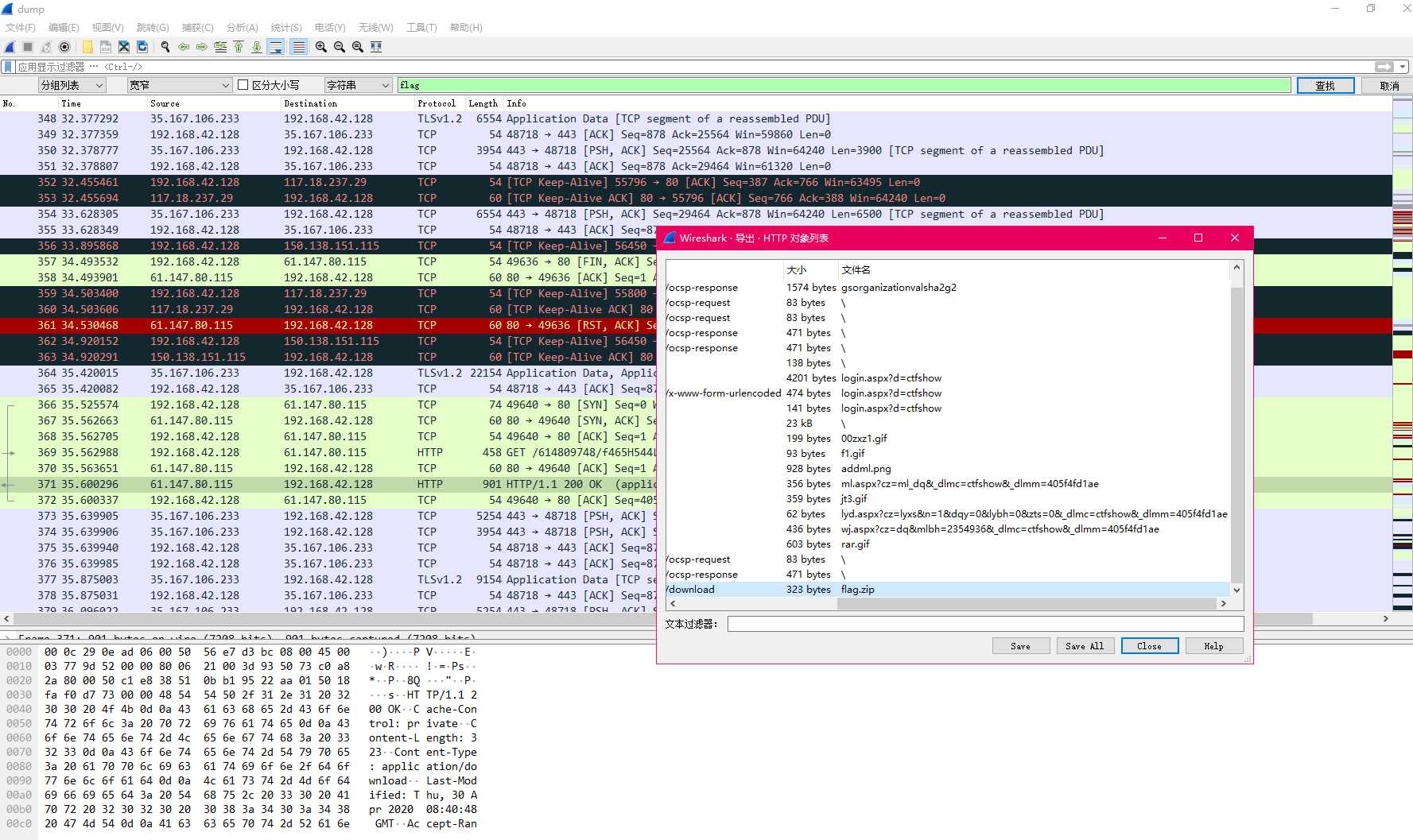This screenshot has width=1413, height=840.
Task: Click Close in the HTTP export dialog
Action: click(1150, 646)
